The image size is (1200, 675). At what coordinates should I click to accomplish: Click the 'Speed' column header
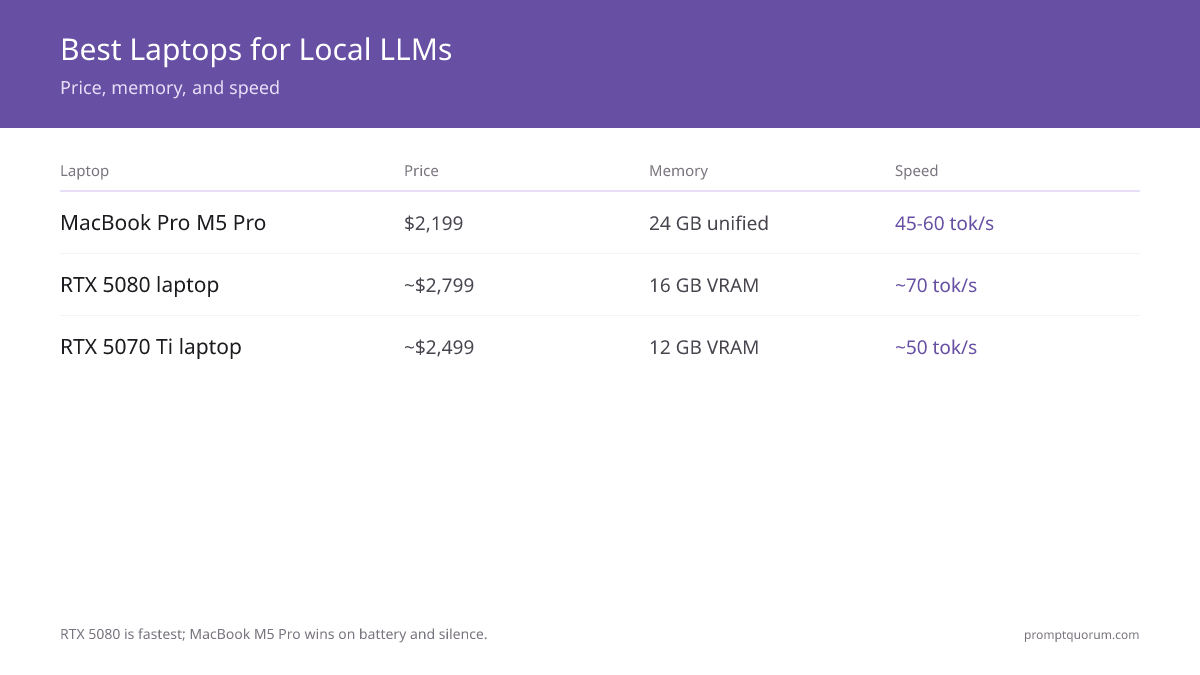(916, 171)
